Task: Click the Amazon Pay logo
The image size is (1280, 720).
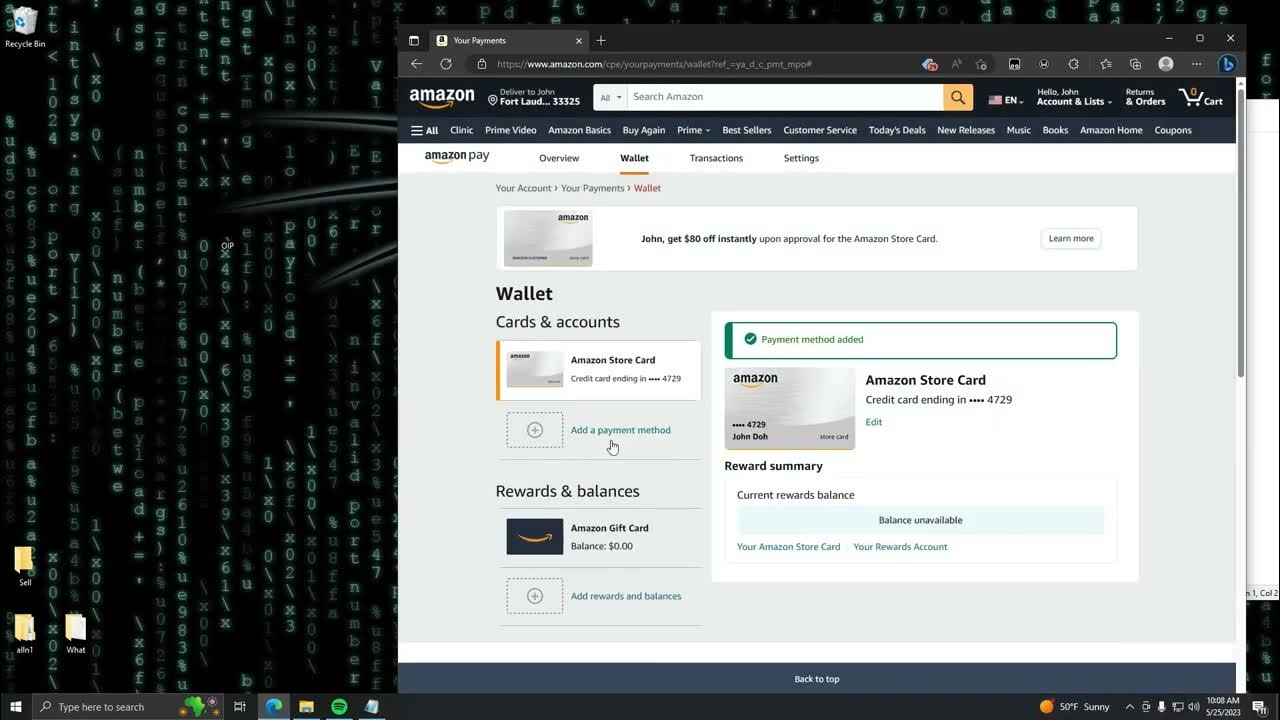Action: (457, 157)
